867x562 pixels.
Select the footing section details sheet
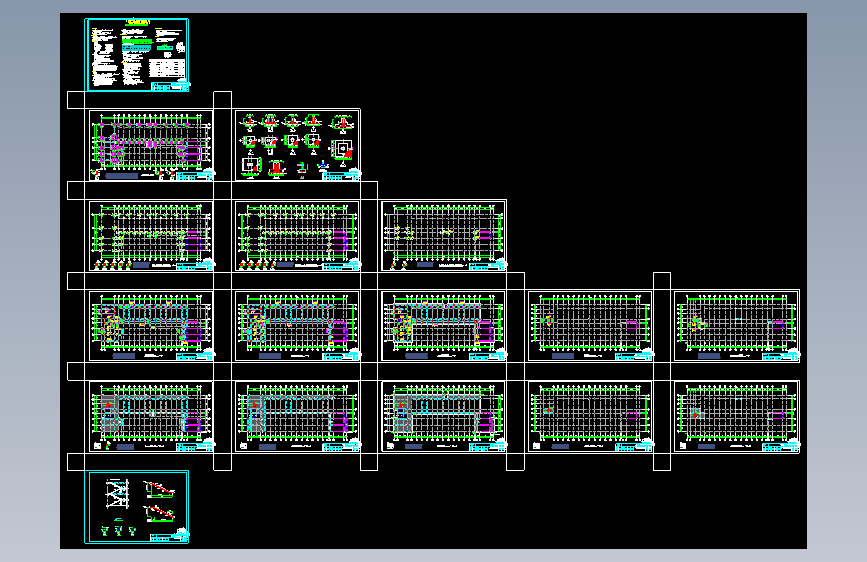(x=297, y=145)
